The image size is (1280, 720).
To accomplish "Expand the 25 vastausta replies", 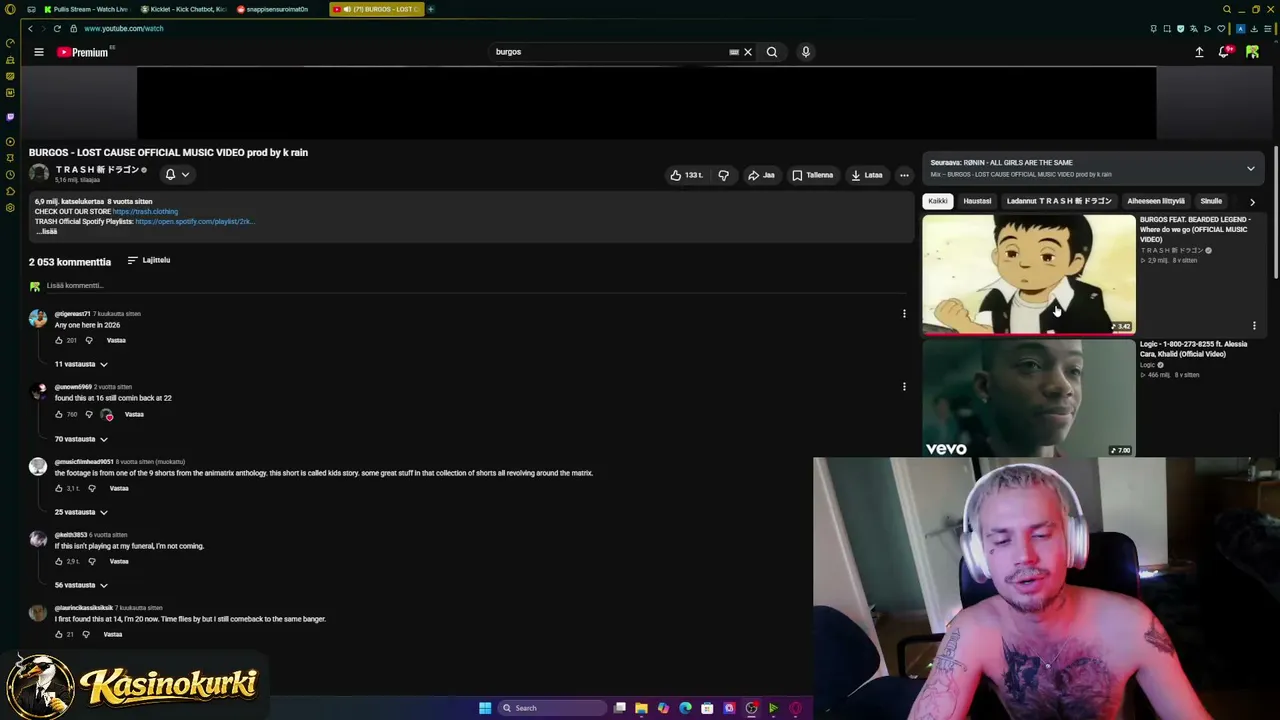I will (81, 512).
